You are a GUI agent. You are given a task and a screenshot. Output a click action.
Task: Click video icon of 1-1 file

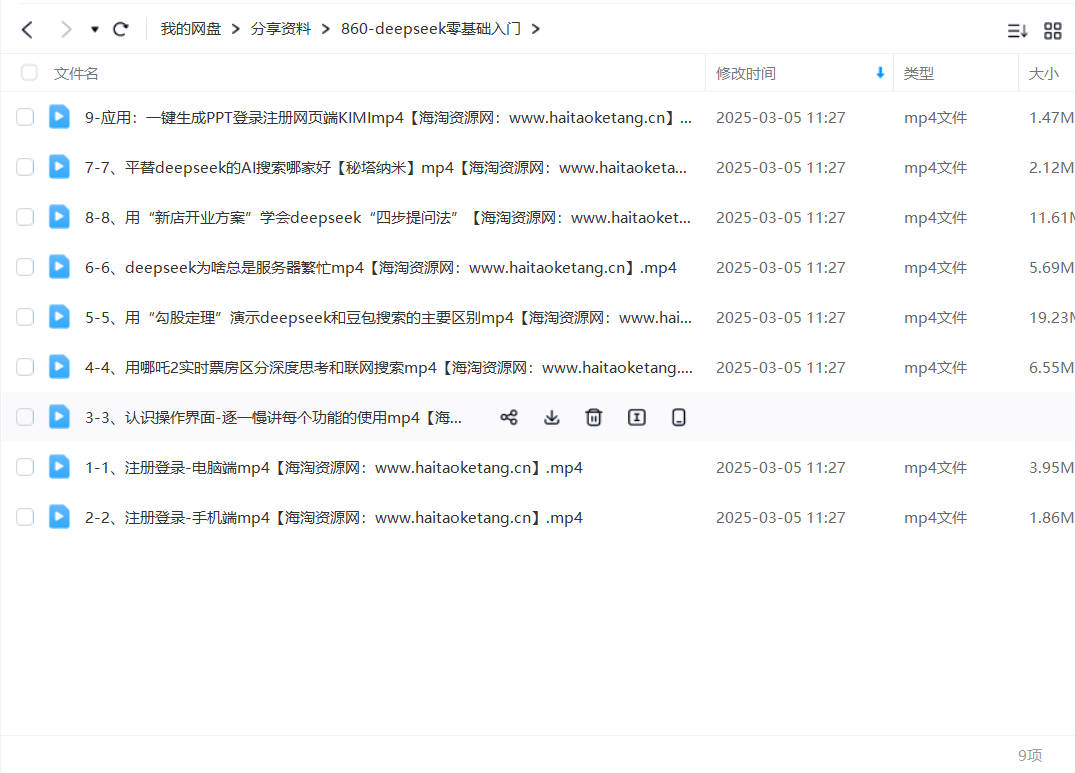[x=59, y=467]
